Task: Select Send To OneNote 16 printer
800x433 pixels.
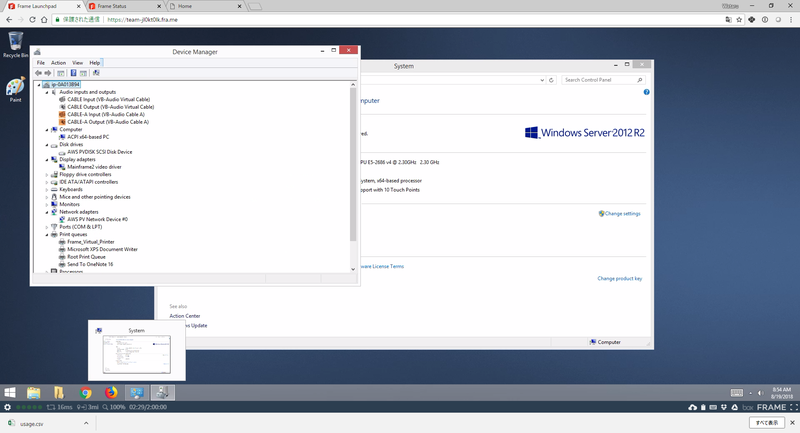Action: (x=90, y=264)
